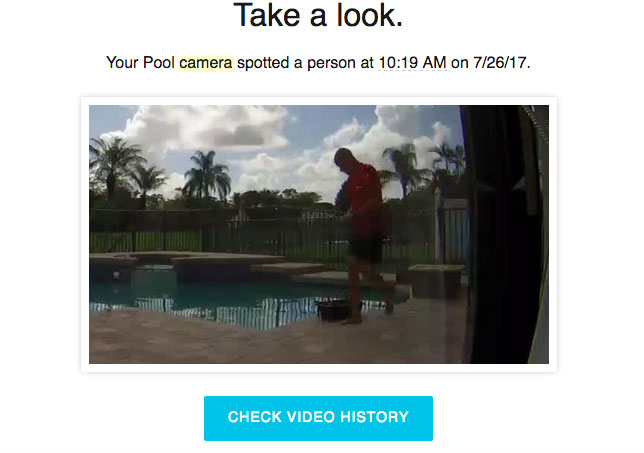Screen dimensions: 644x453
Task: Click the date 7/26/17 in the message
Action: point(499,63)
